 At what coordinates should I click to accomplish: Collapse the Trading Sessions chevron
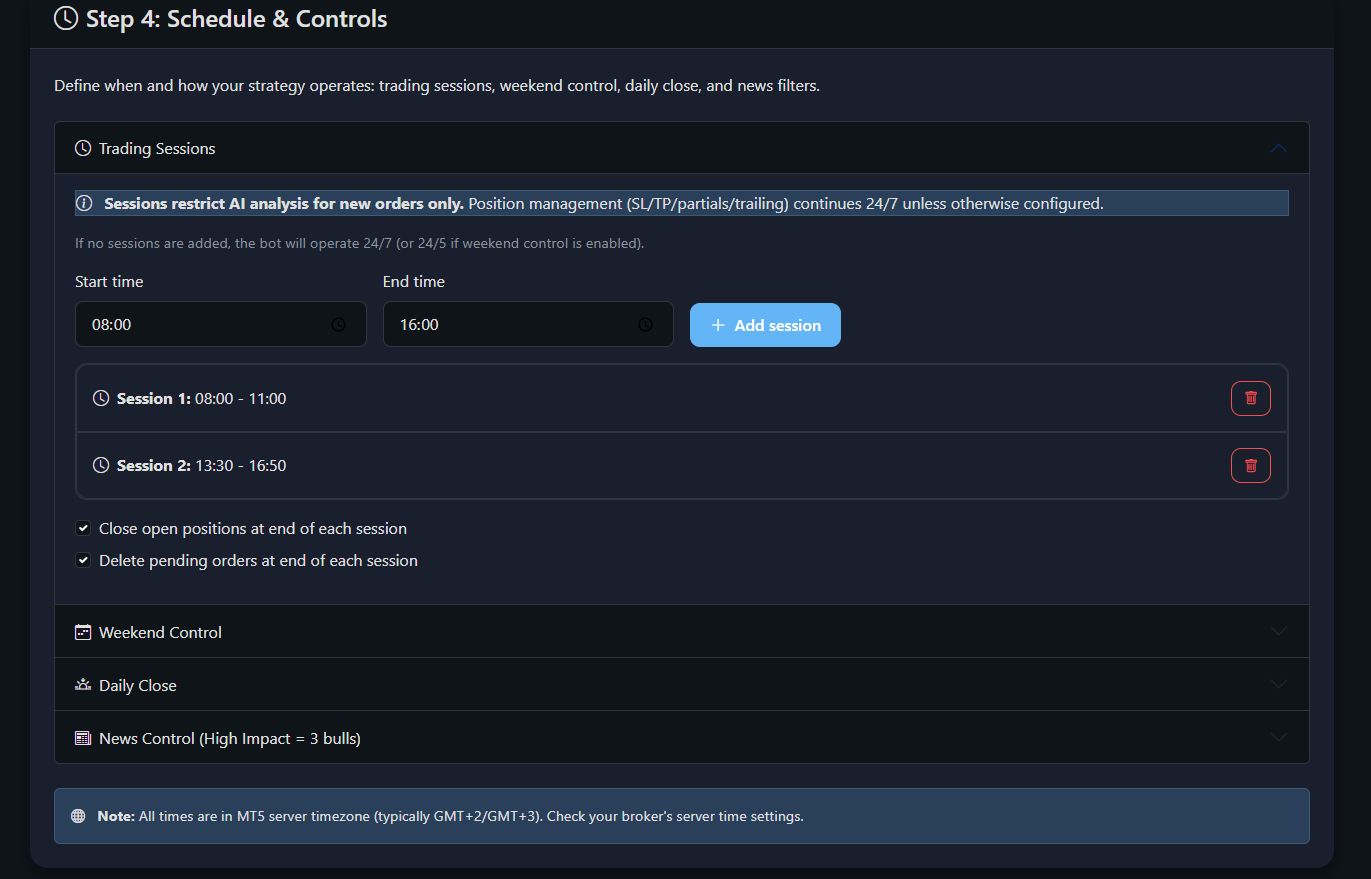coord(1278,148)
